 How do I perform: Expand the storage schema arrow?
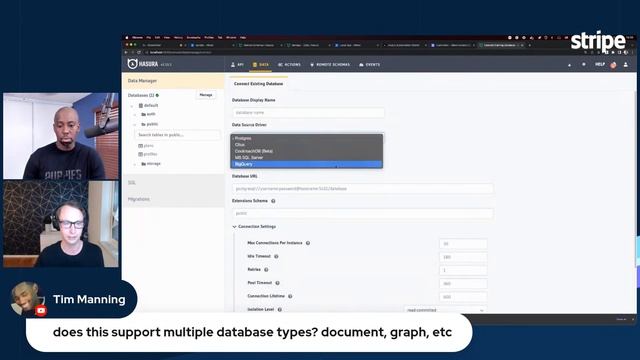[135, 164]
